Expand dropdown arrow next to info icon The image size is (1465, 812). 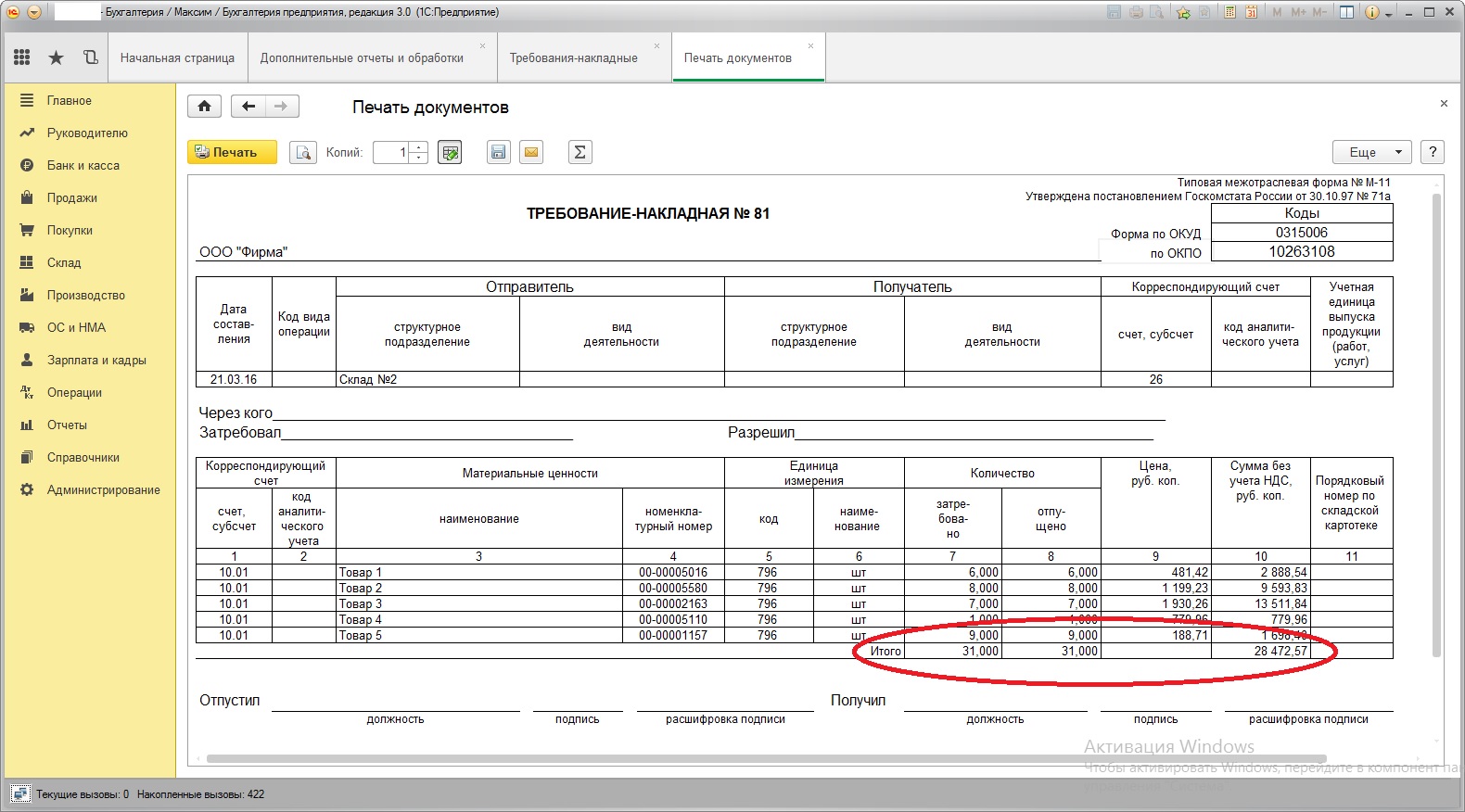click(1389, 15)
